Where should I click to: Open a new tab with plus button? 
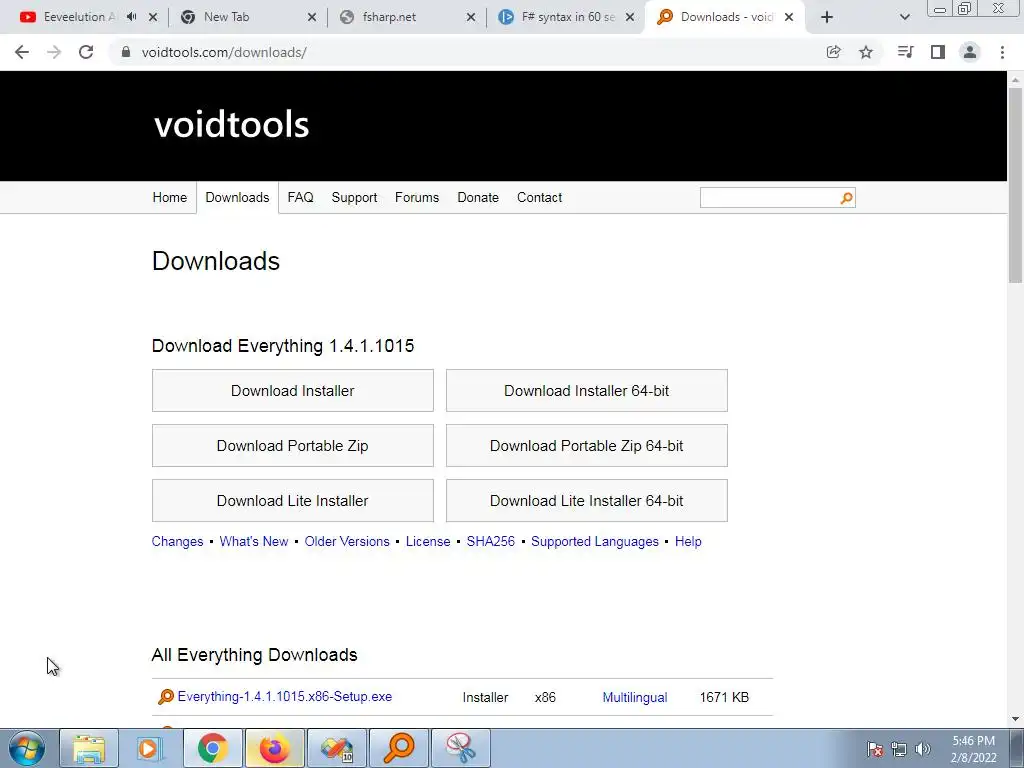tap(827, 17)
